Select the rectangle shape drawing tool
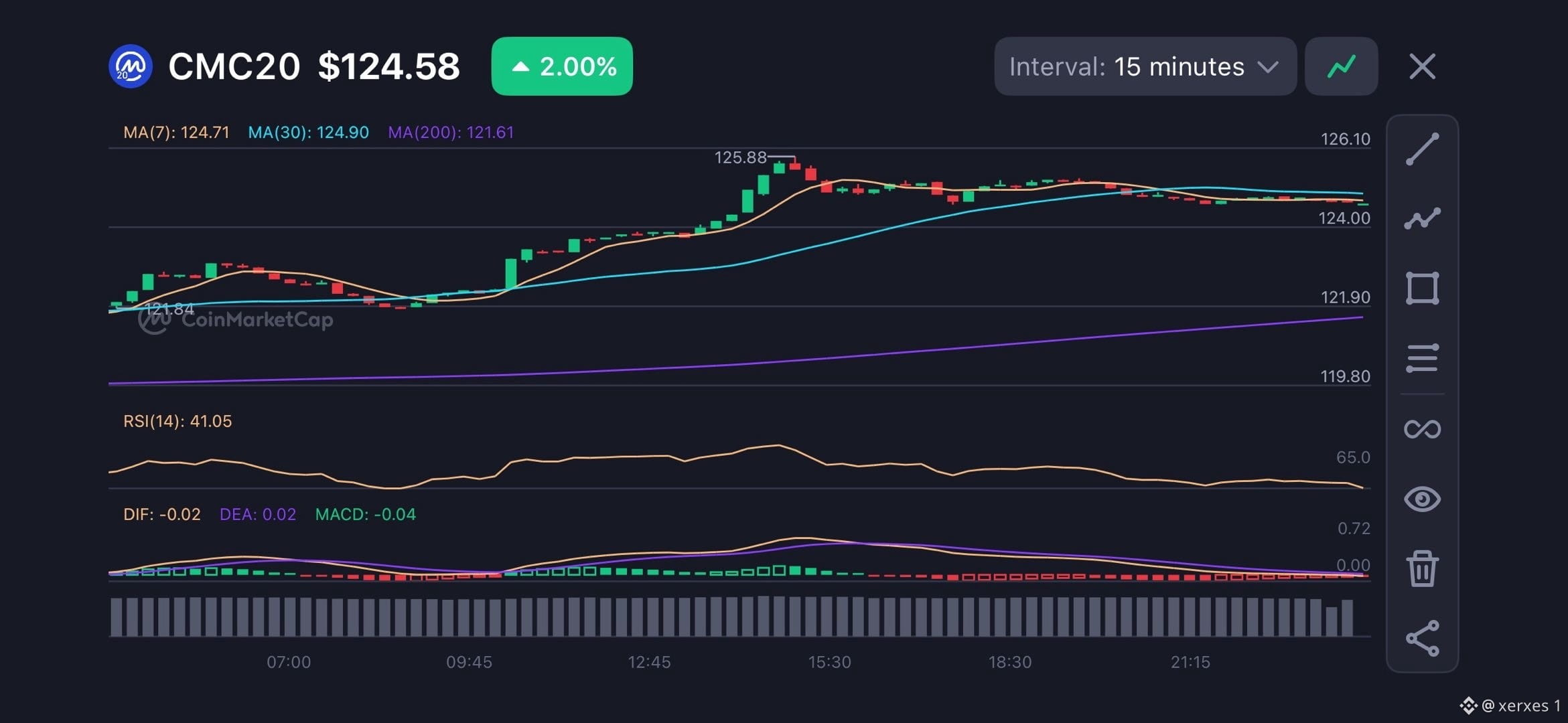This screenshot has width=1568, height=723. pos(1422,289)
